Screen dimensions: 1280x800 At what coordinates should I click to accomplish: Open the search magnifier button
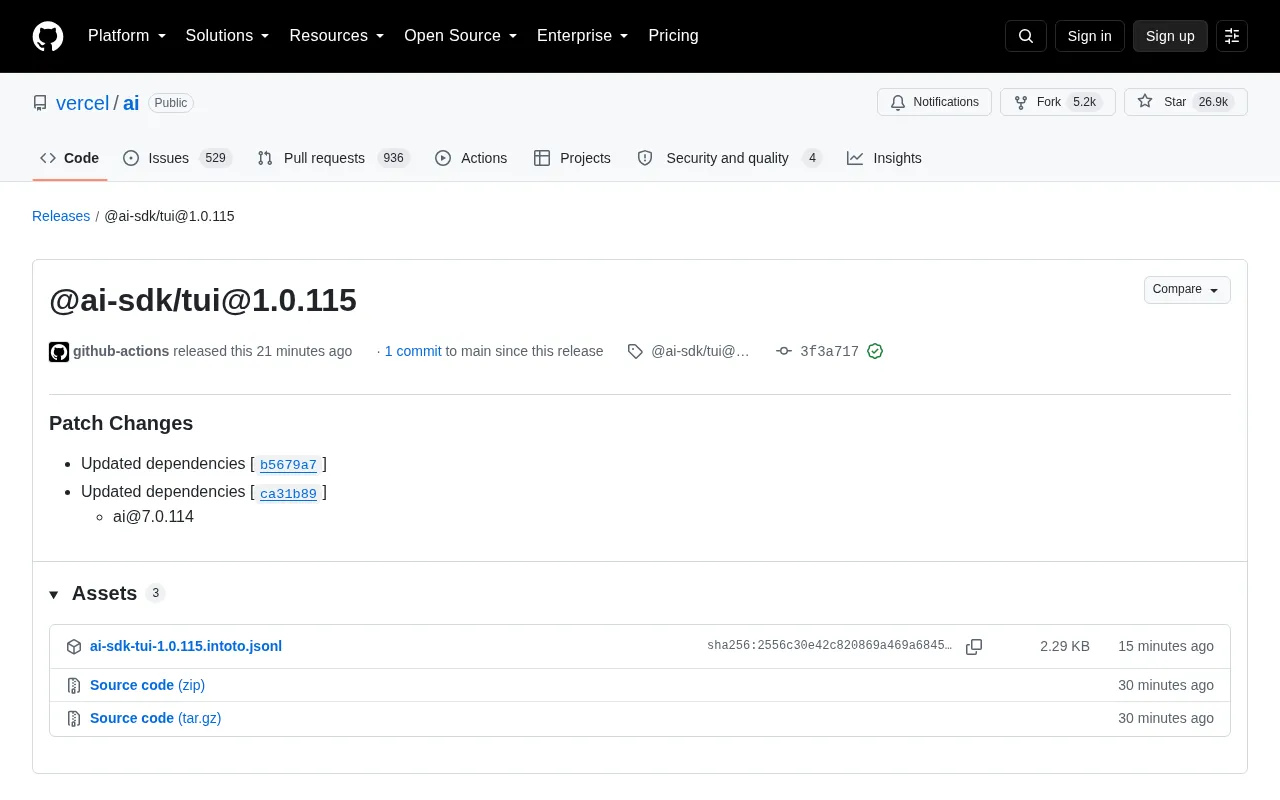(1026, 36)
